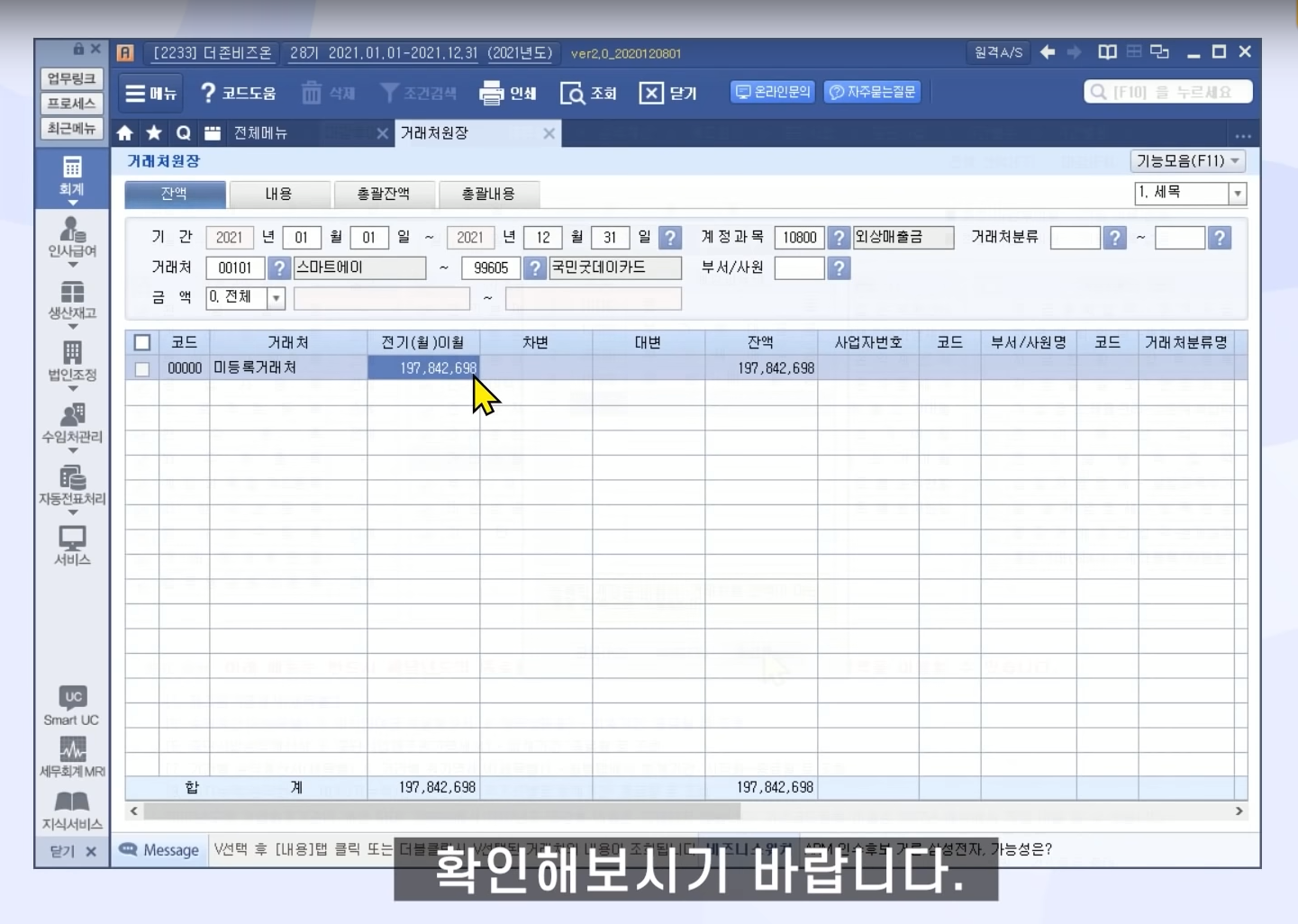Image resolution: width=1298 pixels, height=924 pixels.
Task: Open the 수임처관리 module
Action: click(72, 426)
